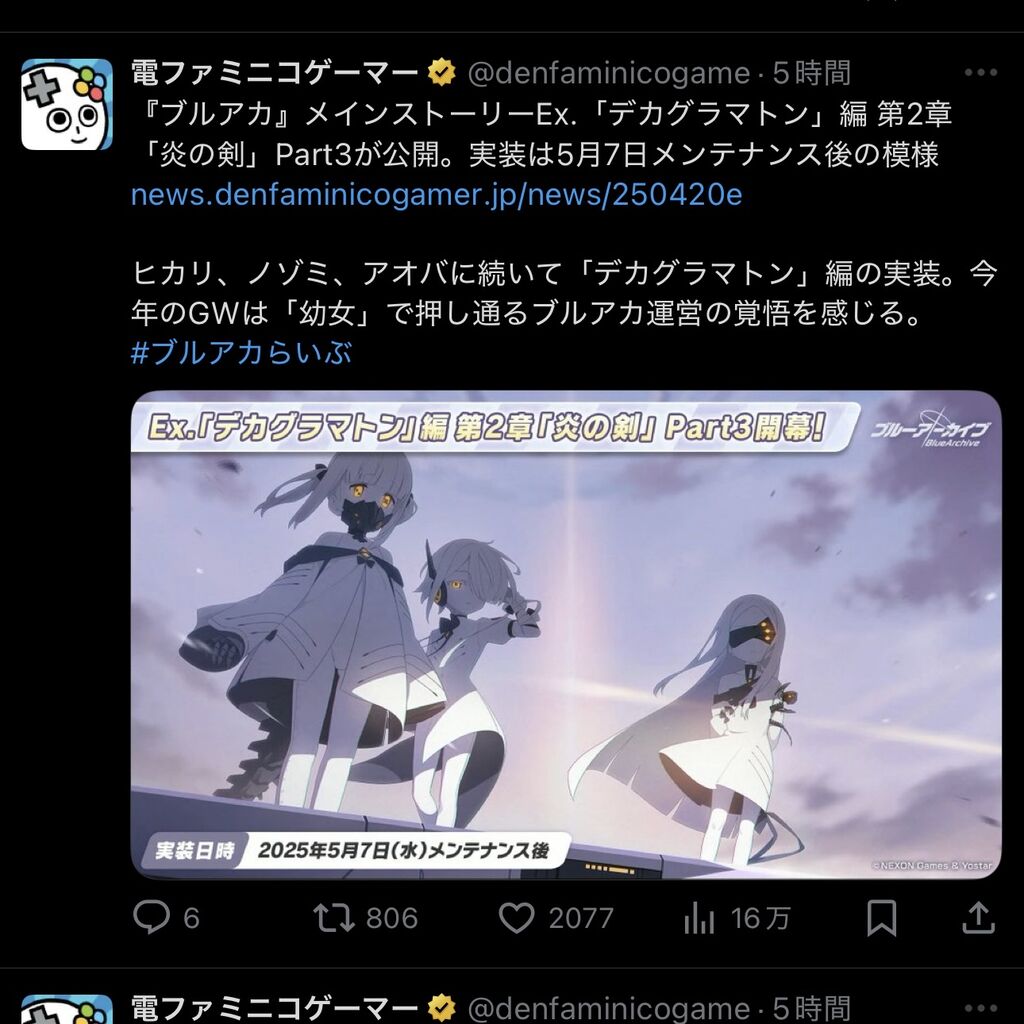Image resolution: width=1024 pixels, height=1024 pixels.
Task: Open the three-dot menu on the second post
Action: tap(980, 1009)
